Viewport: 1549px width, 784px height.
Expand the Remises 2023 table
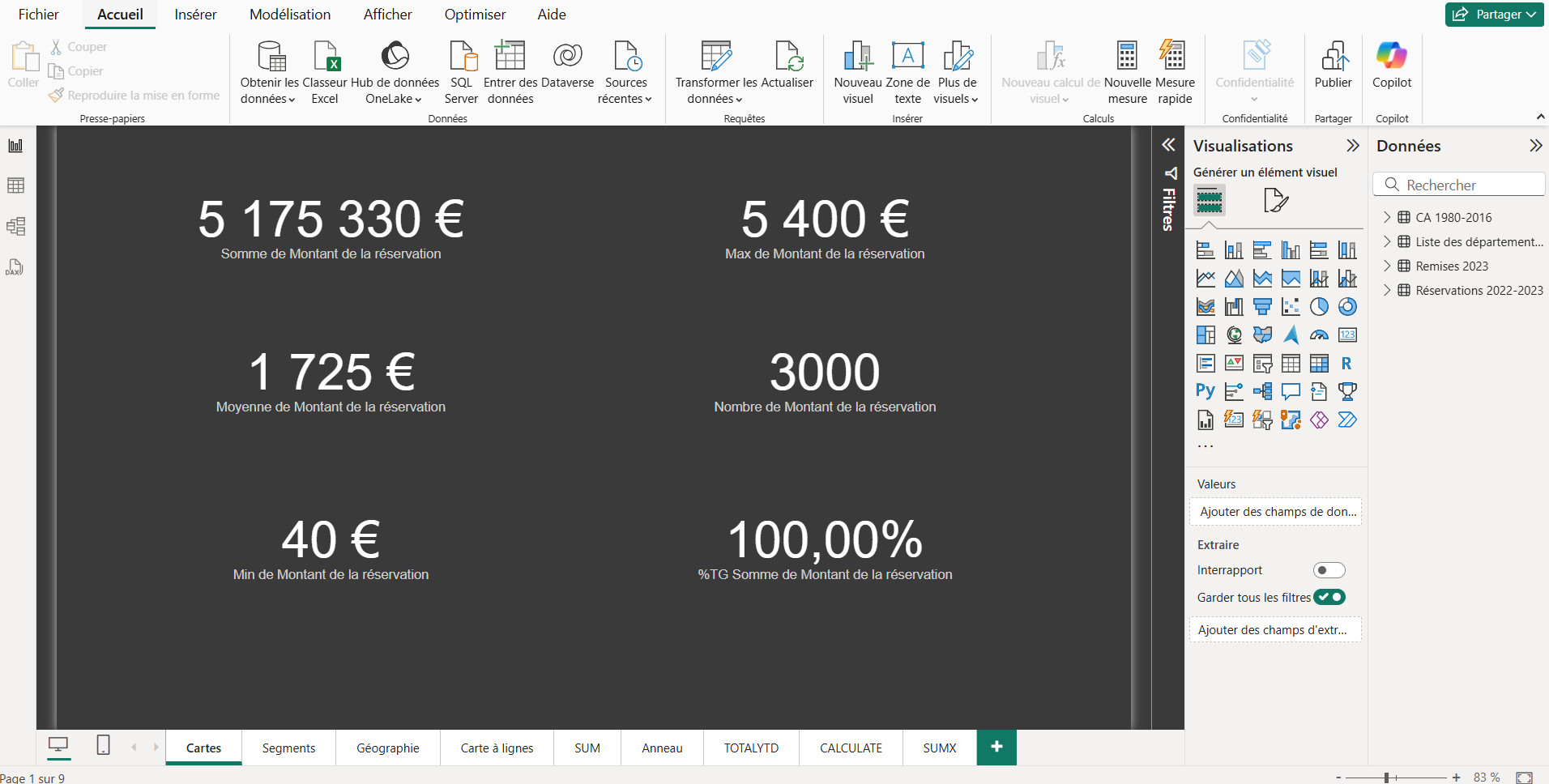coord(1387,266)
